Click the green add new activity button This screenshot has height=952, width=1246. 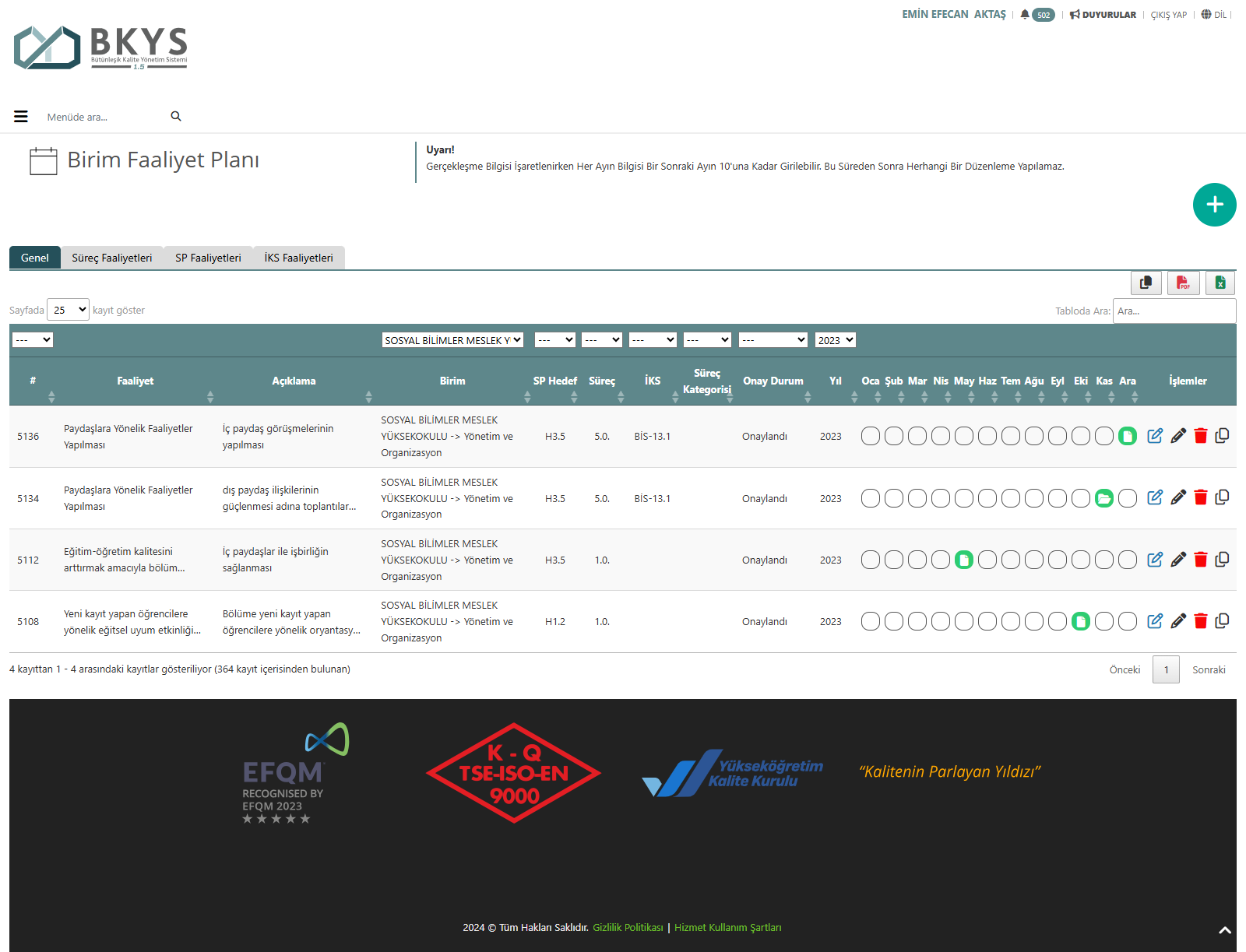(x=1214, y=205)
